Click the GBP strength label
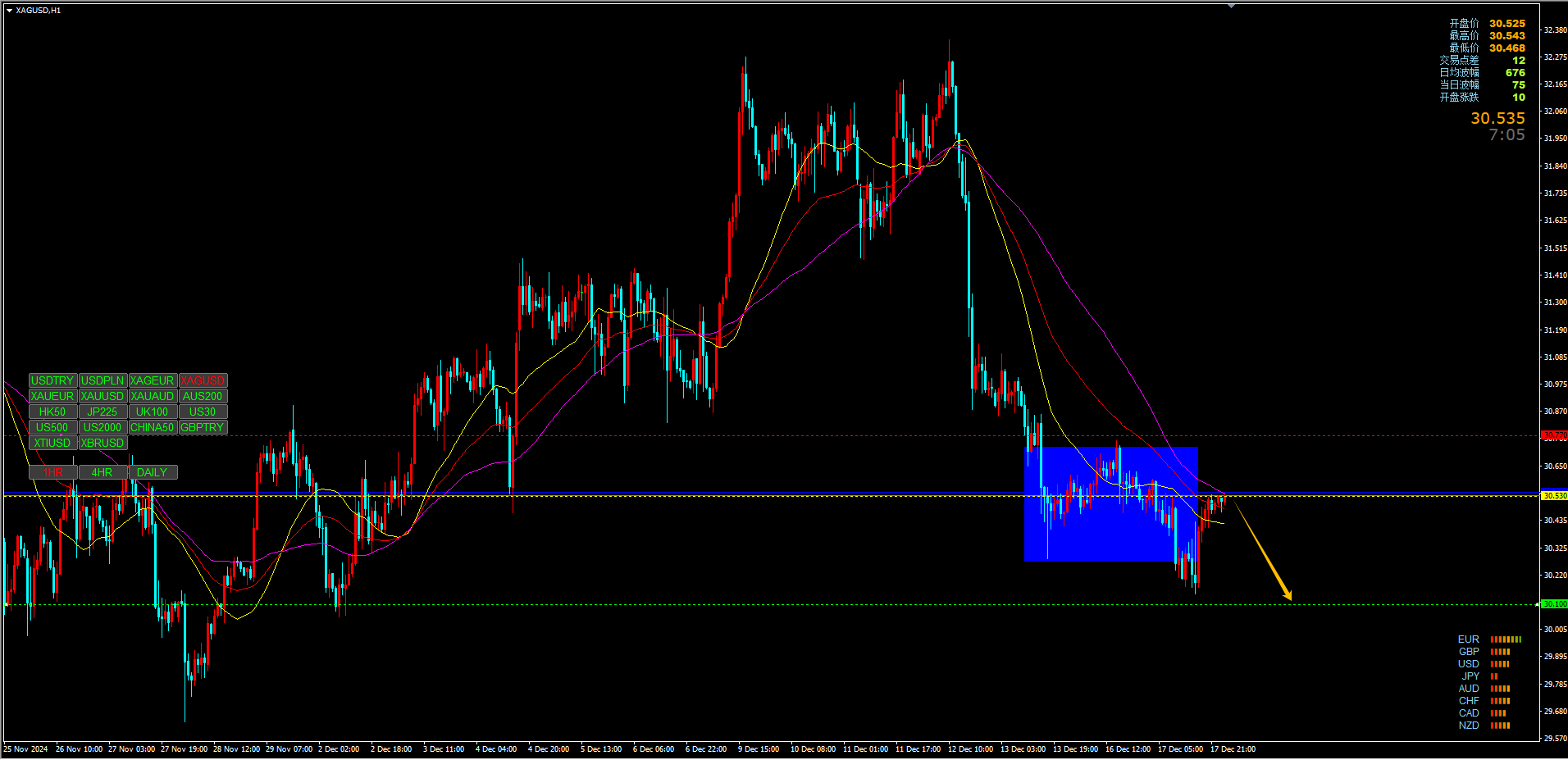This screenshot has height=760, width=1568. 1469,652
